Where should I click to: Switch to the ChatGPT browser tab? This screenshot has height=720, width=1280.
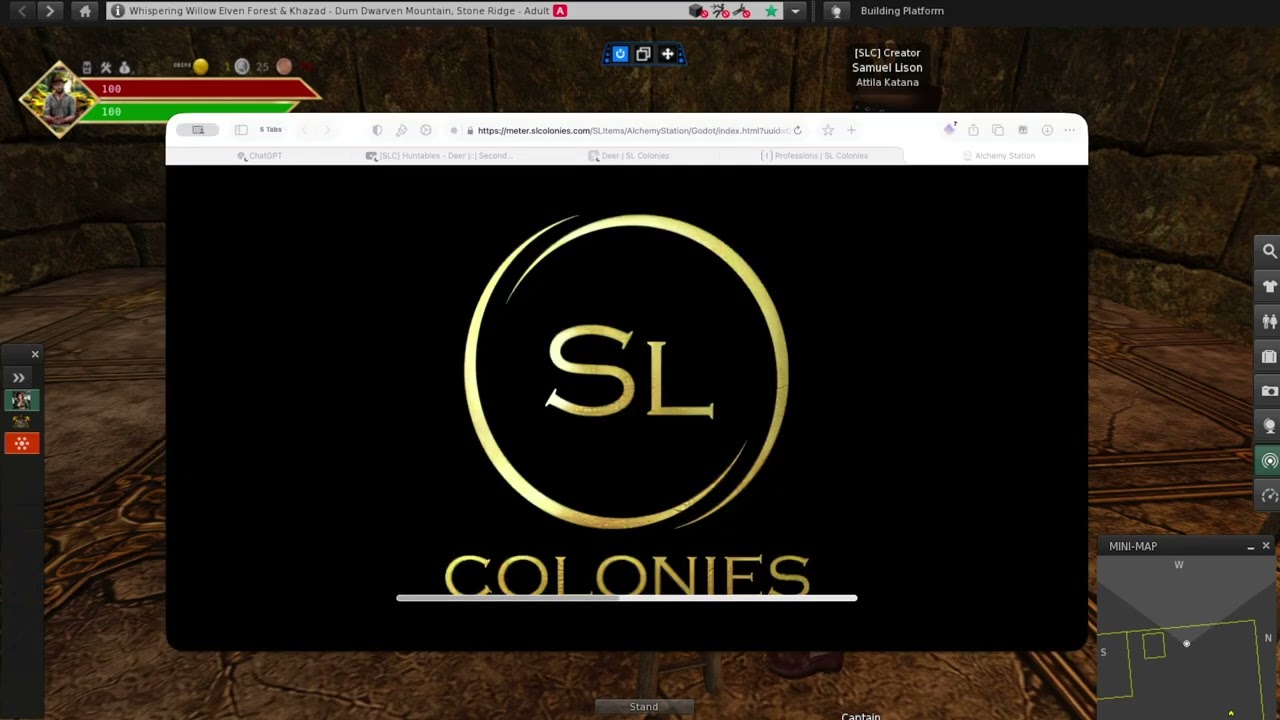(x=260, y=156)
